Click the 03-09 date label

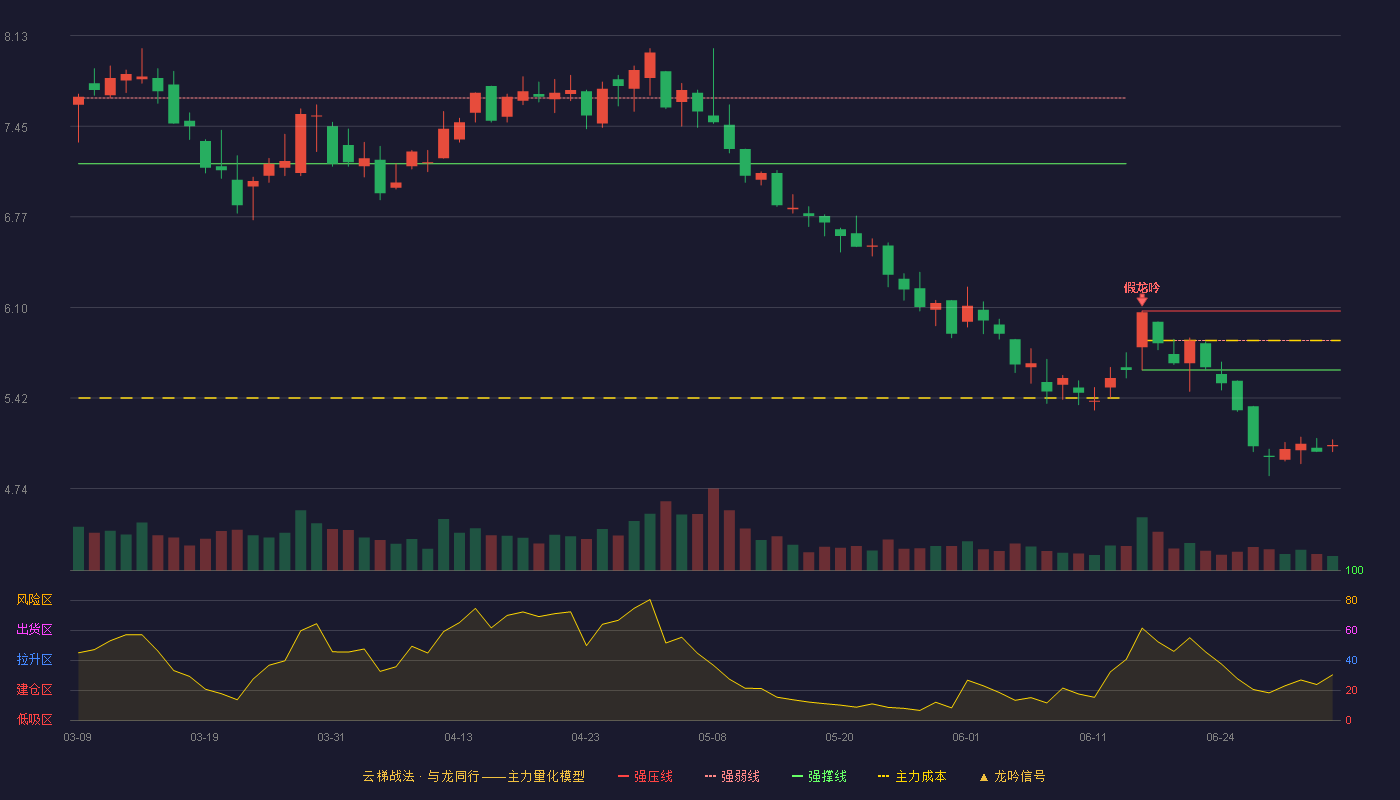[78, 737]
